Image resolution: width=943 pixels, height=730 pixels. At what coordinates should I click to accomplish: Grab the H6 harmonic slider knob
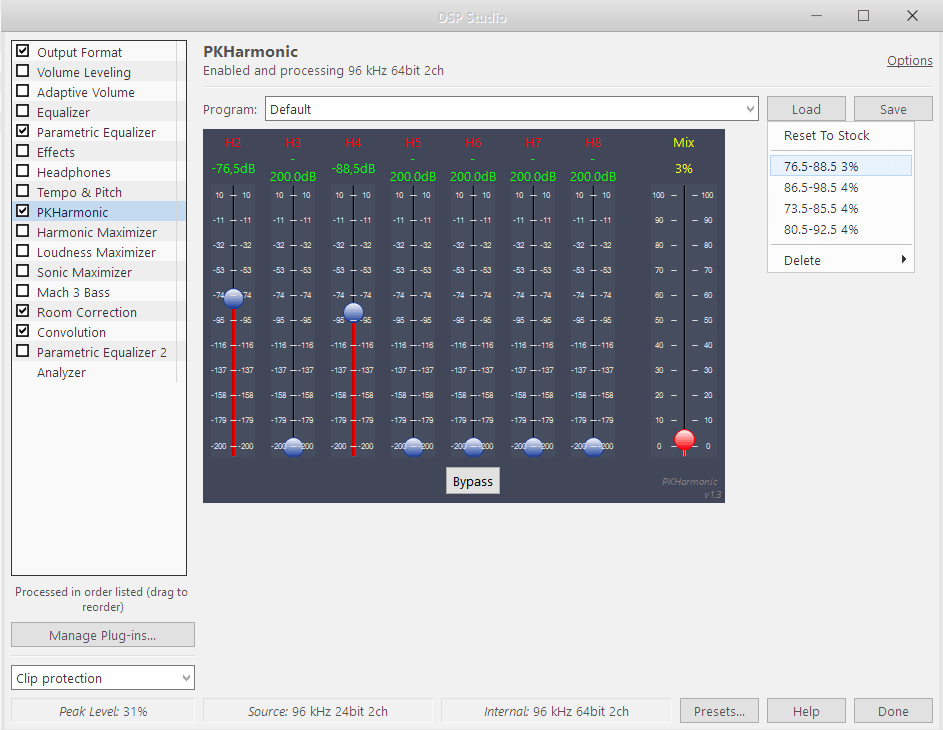(473, 447)
